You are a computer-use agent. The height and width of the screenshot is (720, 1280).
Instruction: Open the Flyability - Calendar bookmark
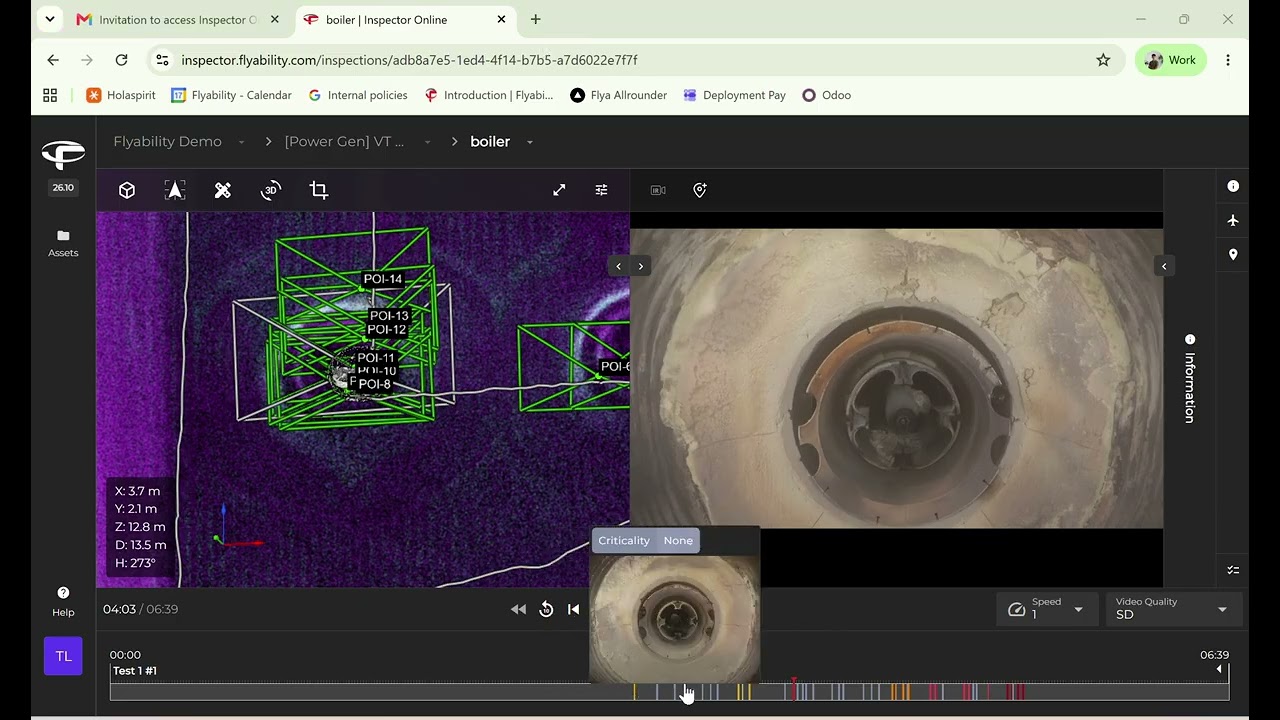pyautogui.click(x=231, y=95)
